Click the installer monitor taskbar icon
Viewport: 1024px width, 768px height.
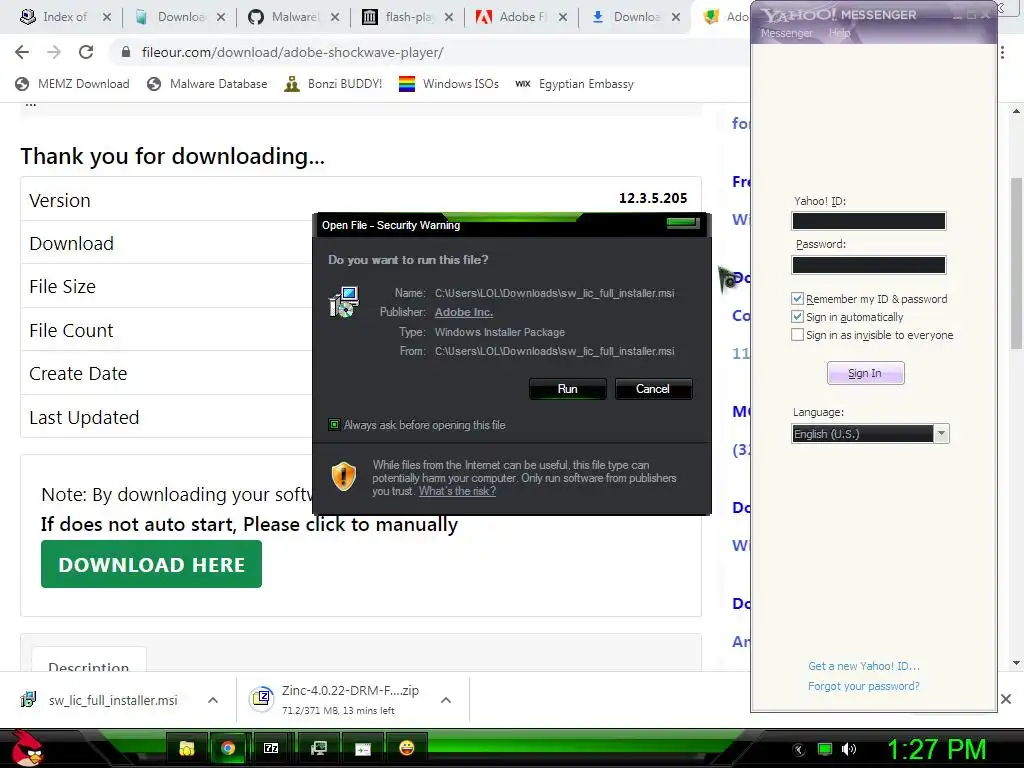[x=319, y=748]
